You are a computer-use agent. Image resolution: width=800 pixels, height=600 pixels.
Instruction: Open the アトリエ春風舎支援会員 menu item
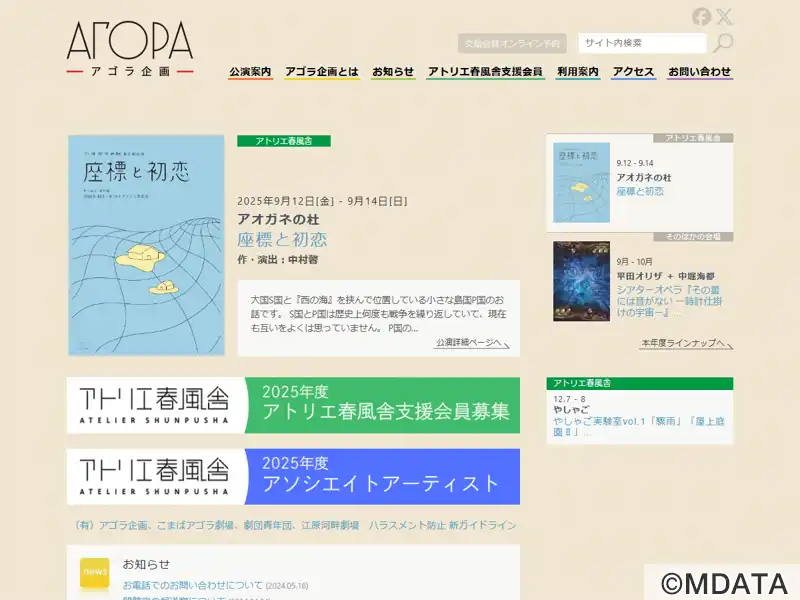click(x=485, y=72)
